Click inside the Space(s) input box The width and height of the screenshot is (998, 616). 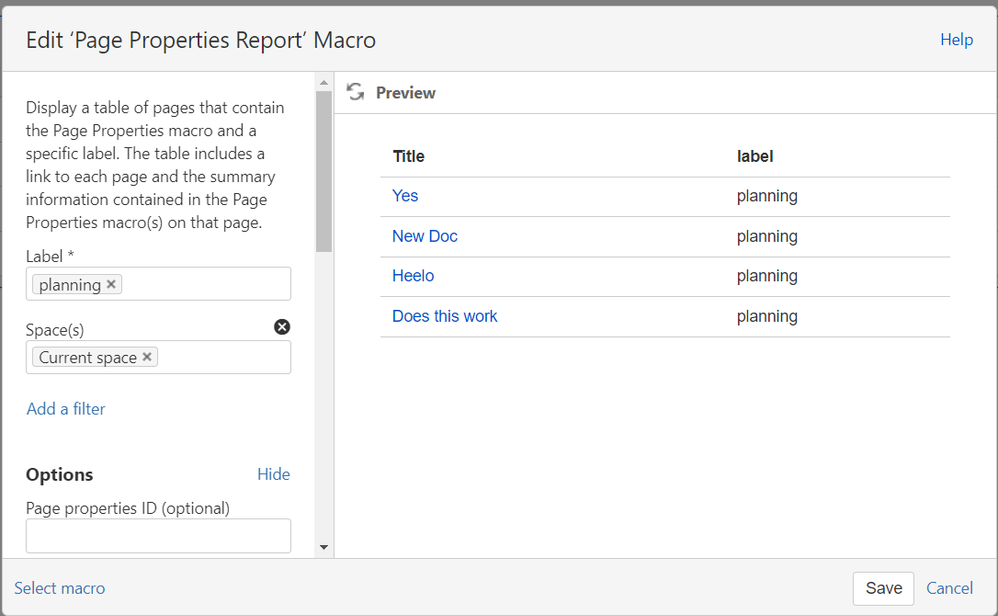click(x=223, y=357)
